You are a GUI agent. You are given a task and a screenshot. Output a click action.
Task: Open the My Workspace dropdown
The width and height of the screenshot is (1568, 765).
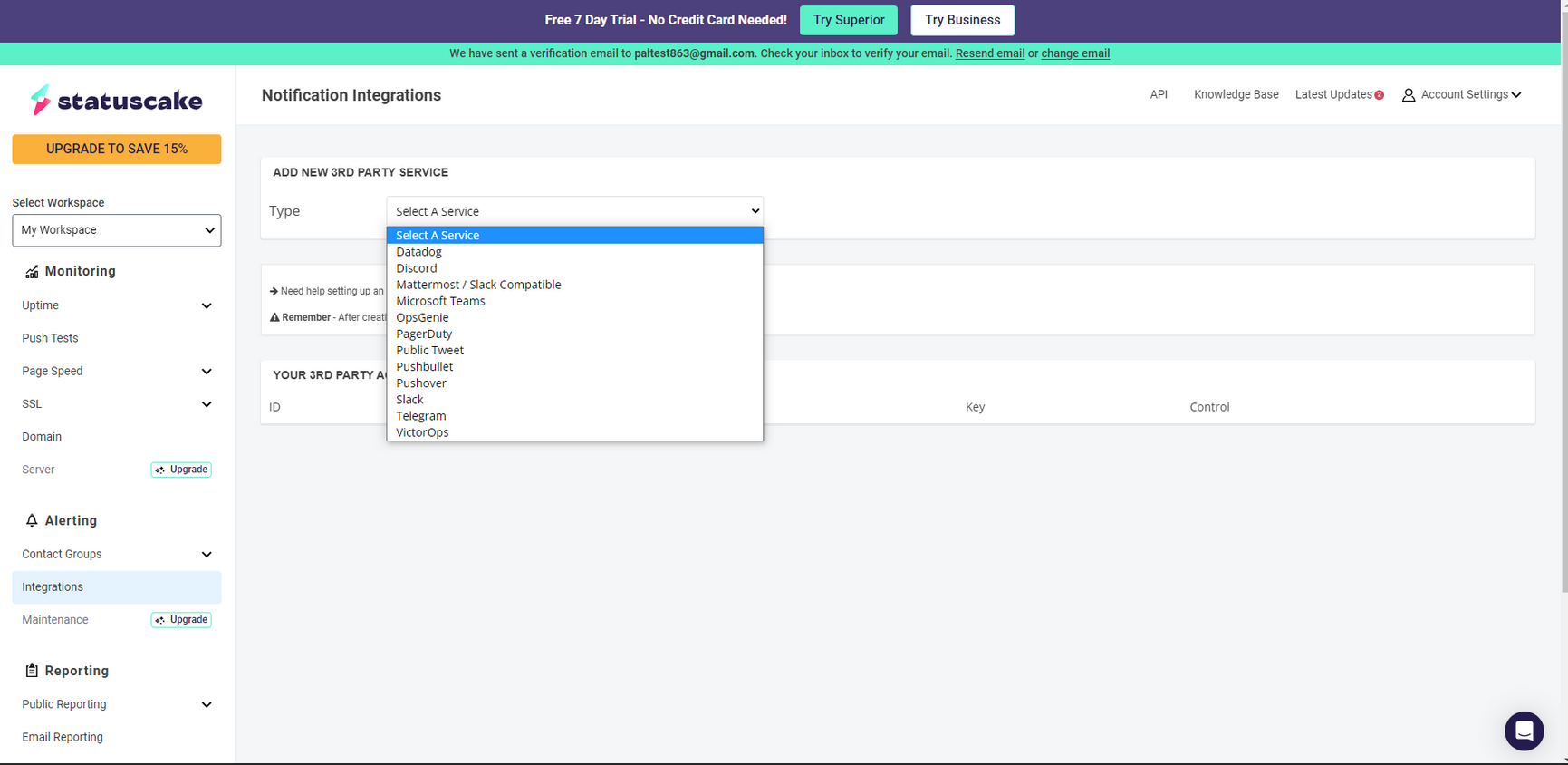[x=117, y=230]
